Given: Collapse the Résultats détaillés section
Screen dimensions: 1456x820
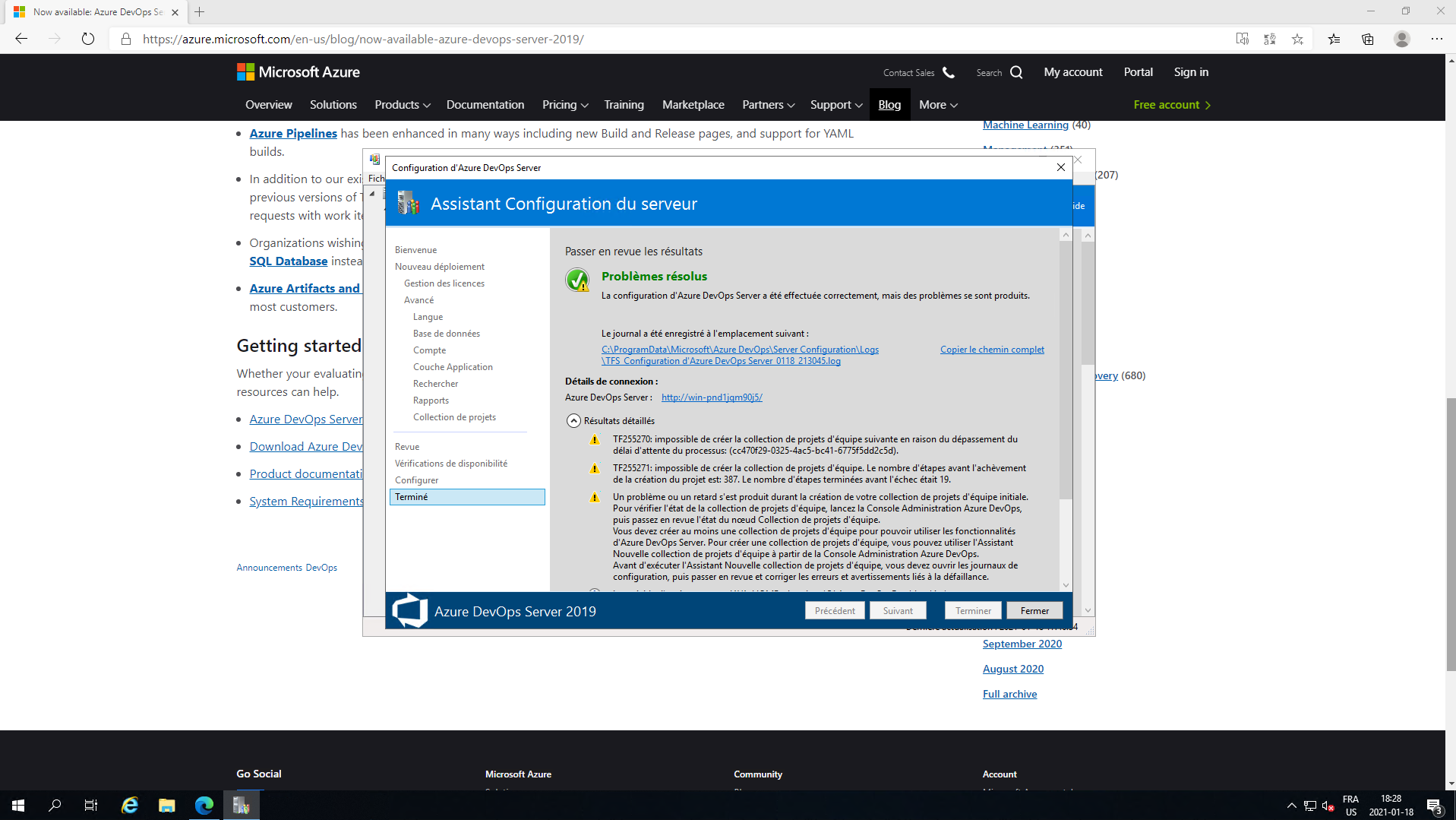Looking at the screenshot, I should point(574,421).
